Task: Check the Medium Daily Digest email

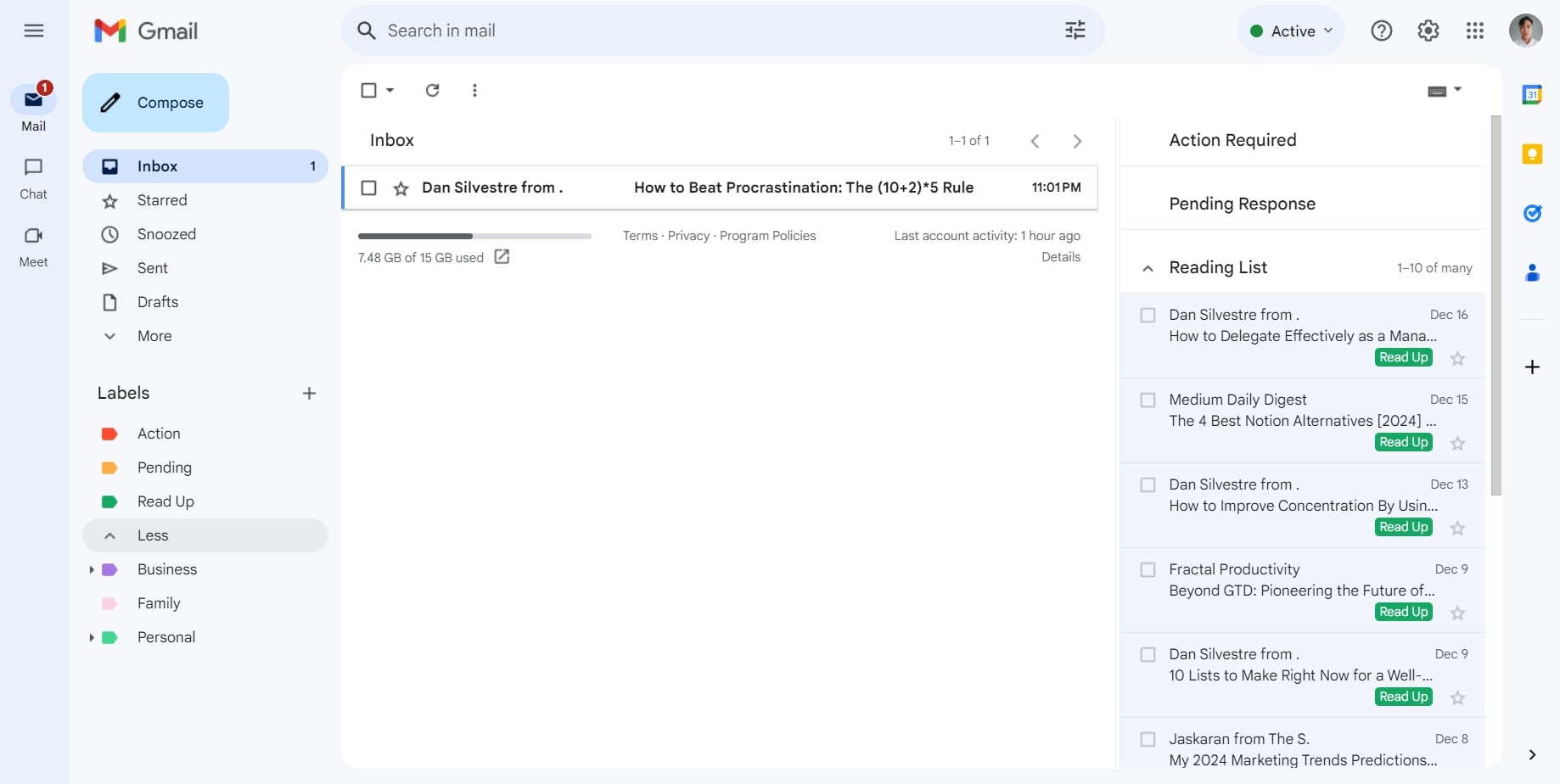Action: click(x=1148, y=400)
